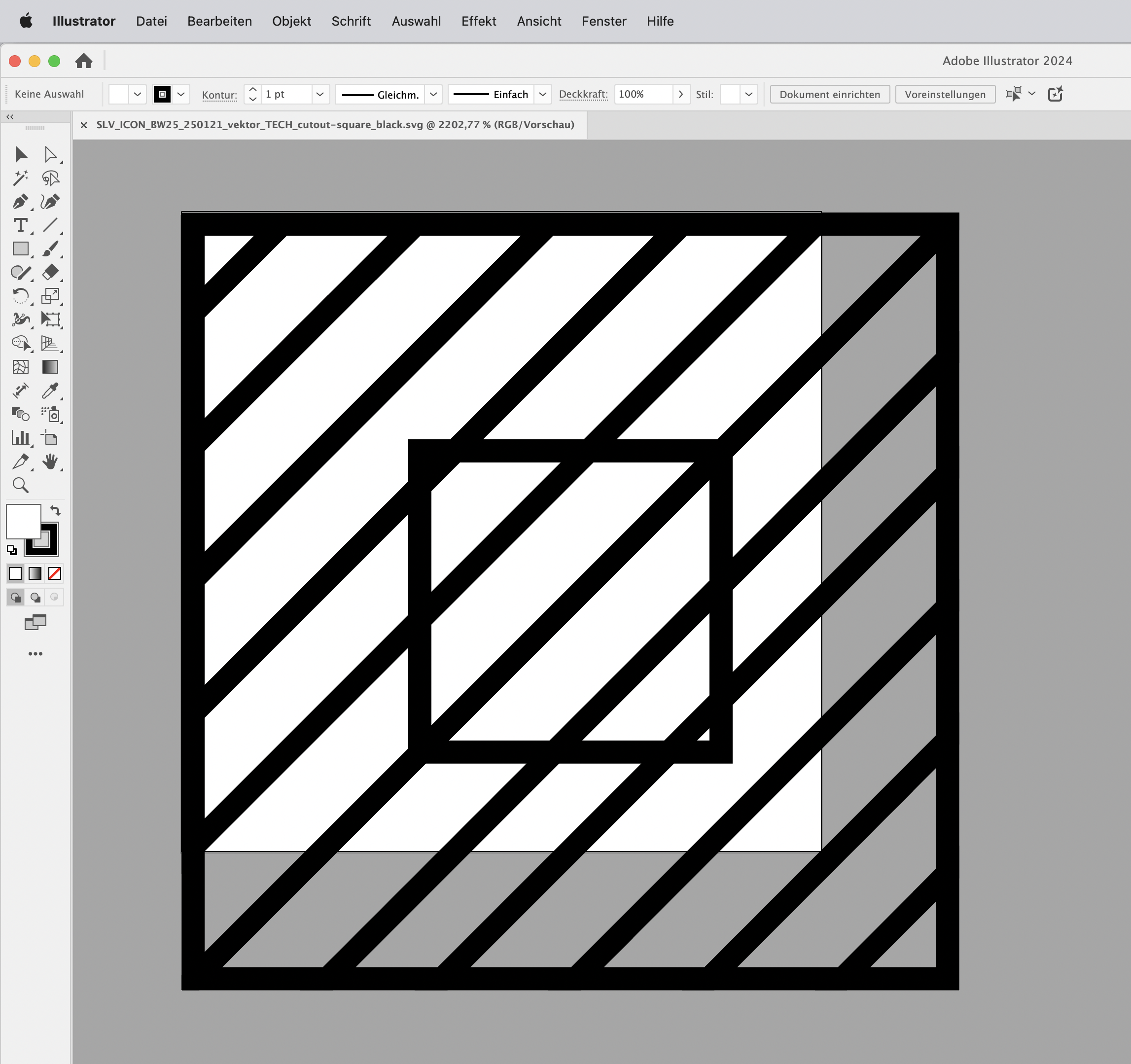Click the 'Ohne' (none) fill swatch
1131x1064 pixels.
pyautogui.click(x=55, y=573)
